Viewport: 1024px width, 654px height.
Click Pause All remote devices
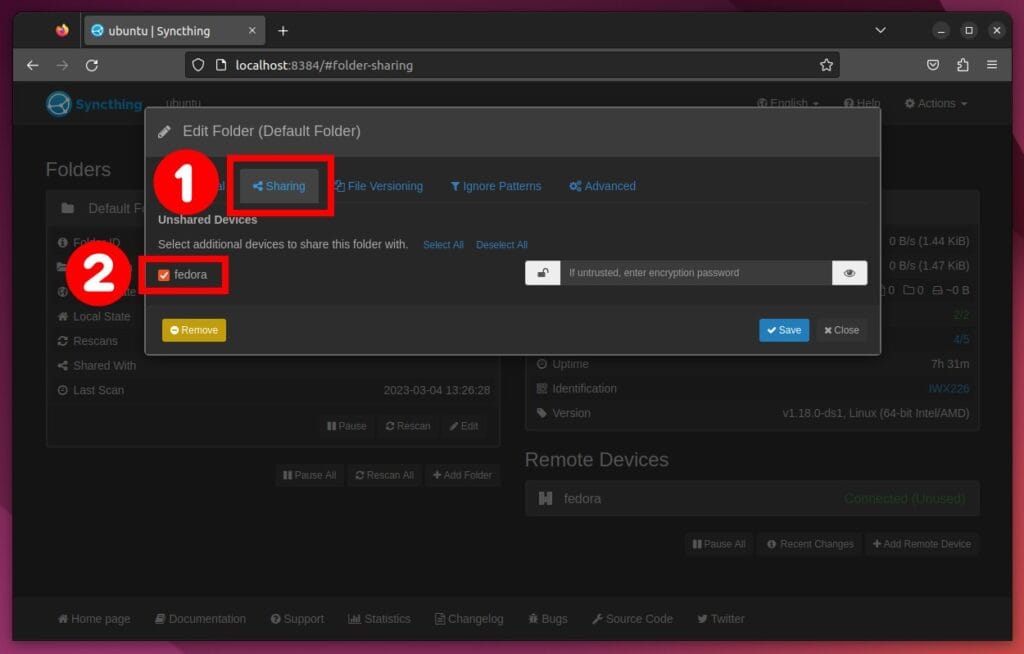pos(719,544)
